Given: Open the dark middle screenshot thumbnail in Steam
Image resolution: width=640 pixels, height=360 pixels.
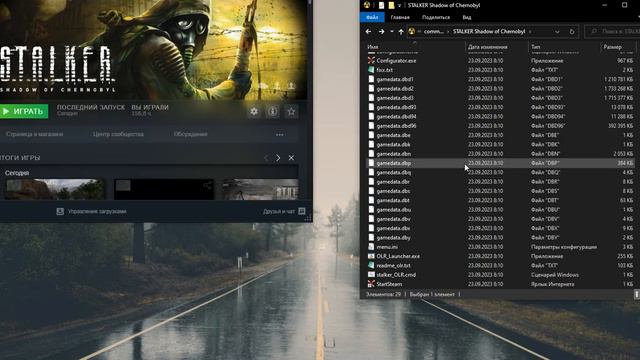Looking at the screenshot, I should 164,189.
